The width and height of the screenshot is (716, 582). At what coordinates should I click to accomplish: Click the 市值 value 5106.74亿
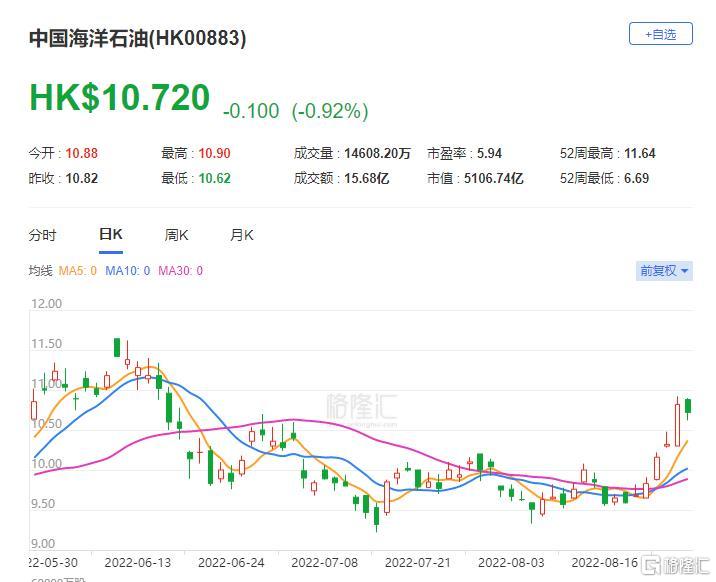[x=494, y=178]
